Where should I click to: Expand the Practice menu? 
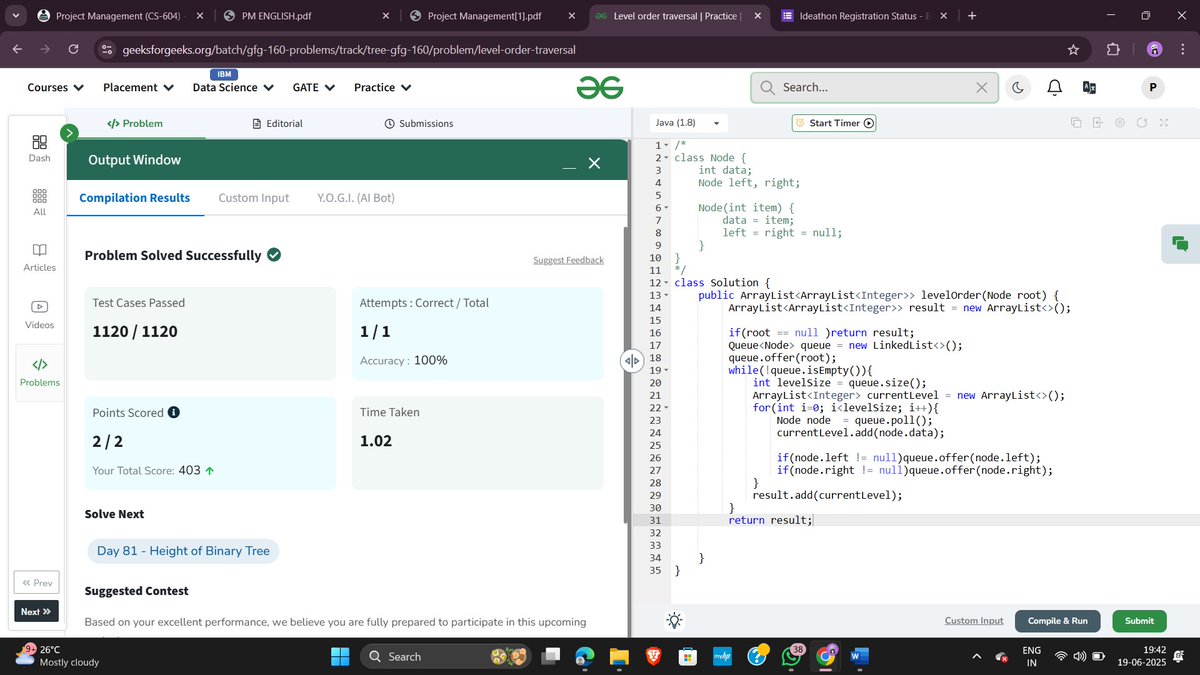[383, 88]
